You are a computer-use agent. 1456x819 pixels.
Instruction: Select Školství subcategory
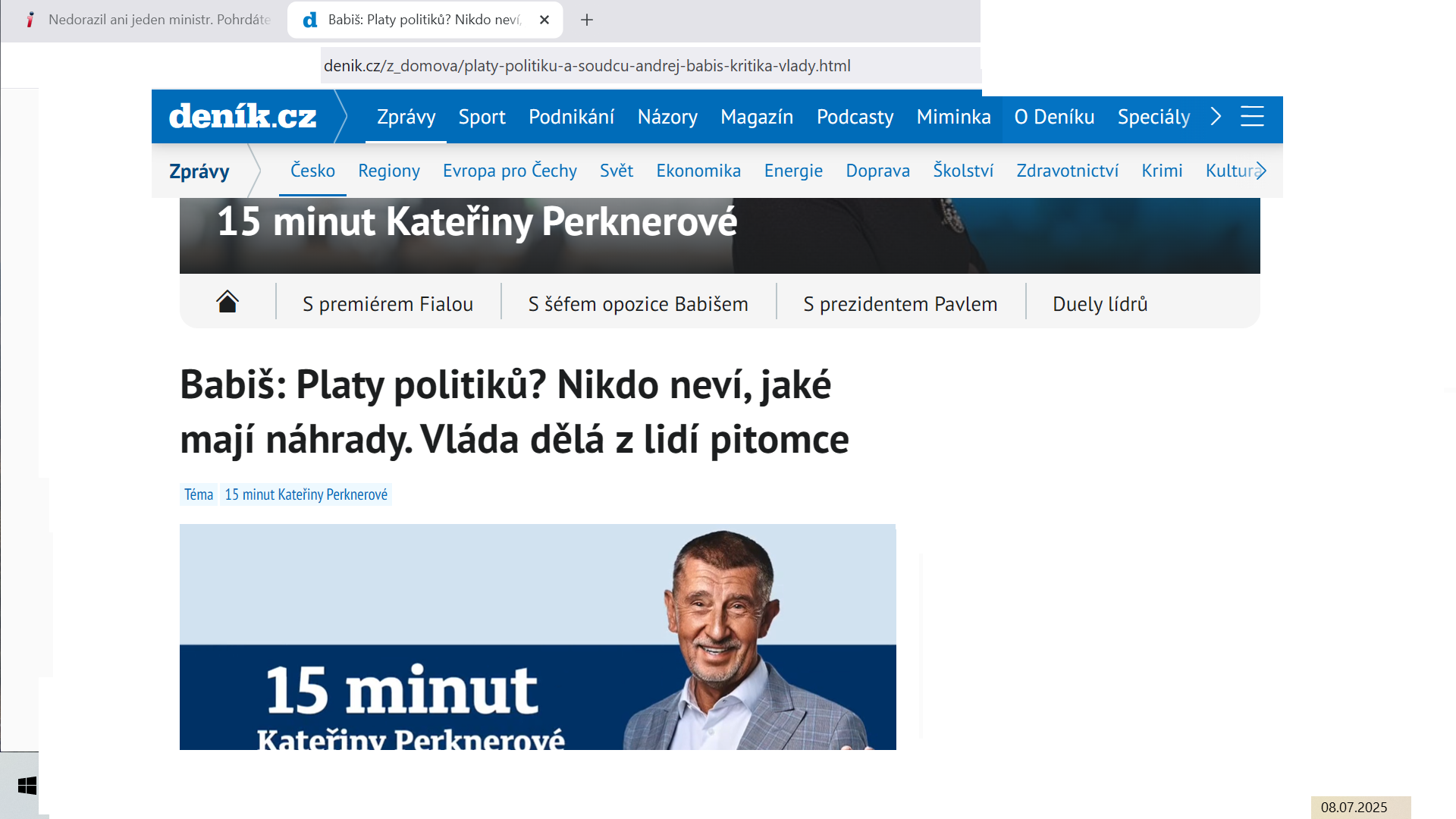click(x=963, y=171)
